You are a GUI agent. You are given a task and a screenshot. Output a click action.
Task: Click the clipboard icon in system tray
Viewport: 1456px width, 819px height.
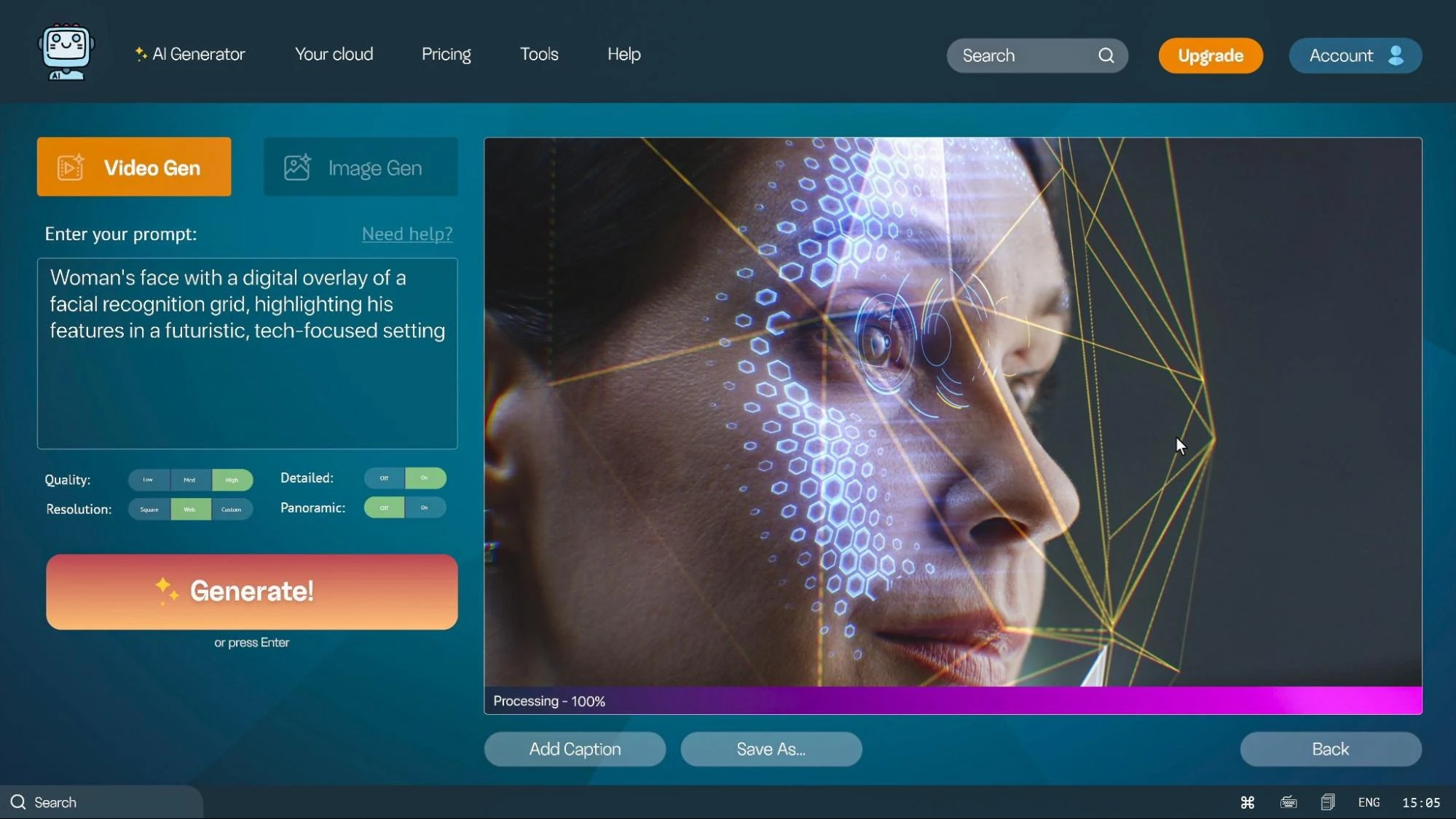1328,802
